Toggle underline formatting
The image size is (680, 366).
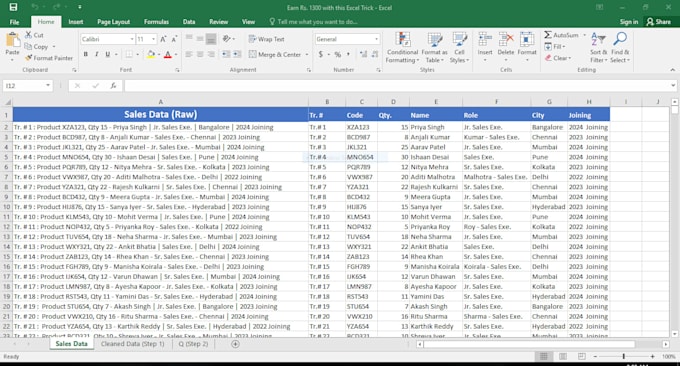point(107,54)
